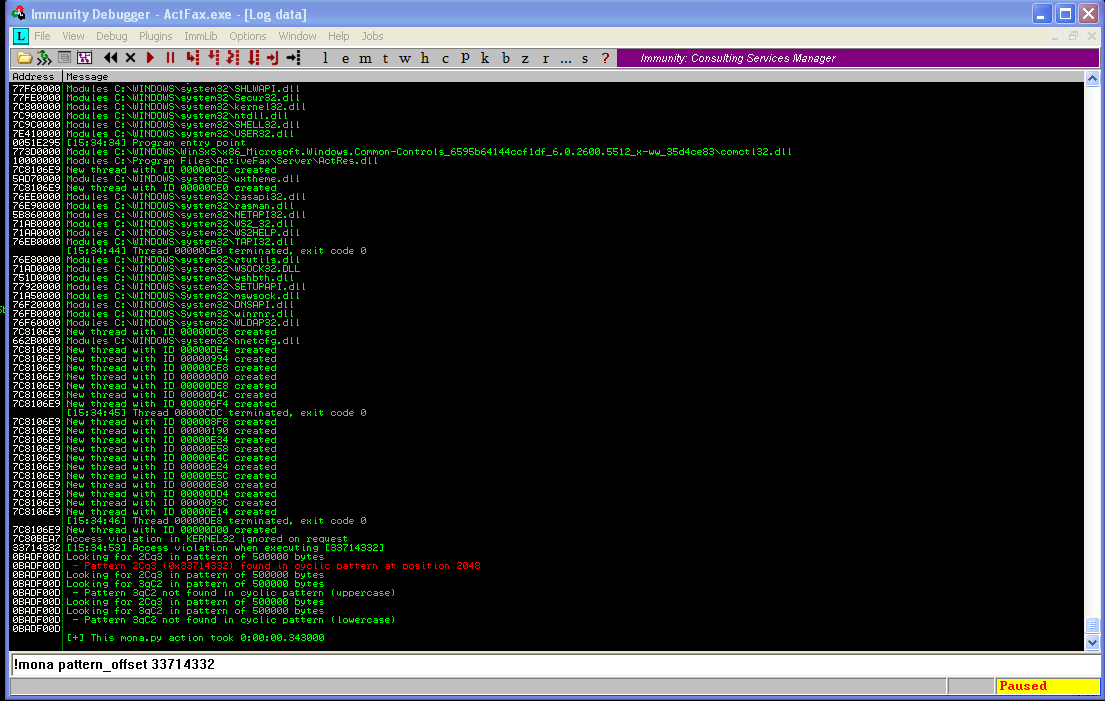
Task: Open the Help menu
Action: 338,36
